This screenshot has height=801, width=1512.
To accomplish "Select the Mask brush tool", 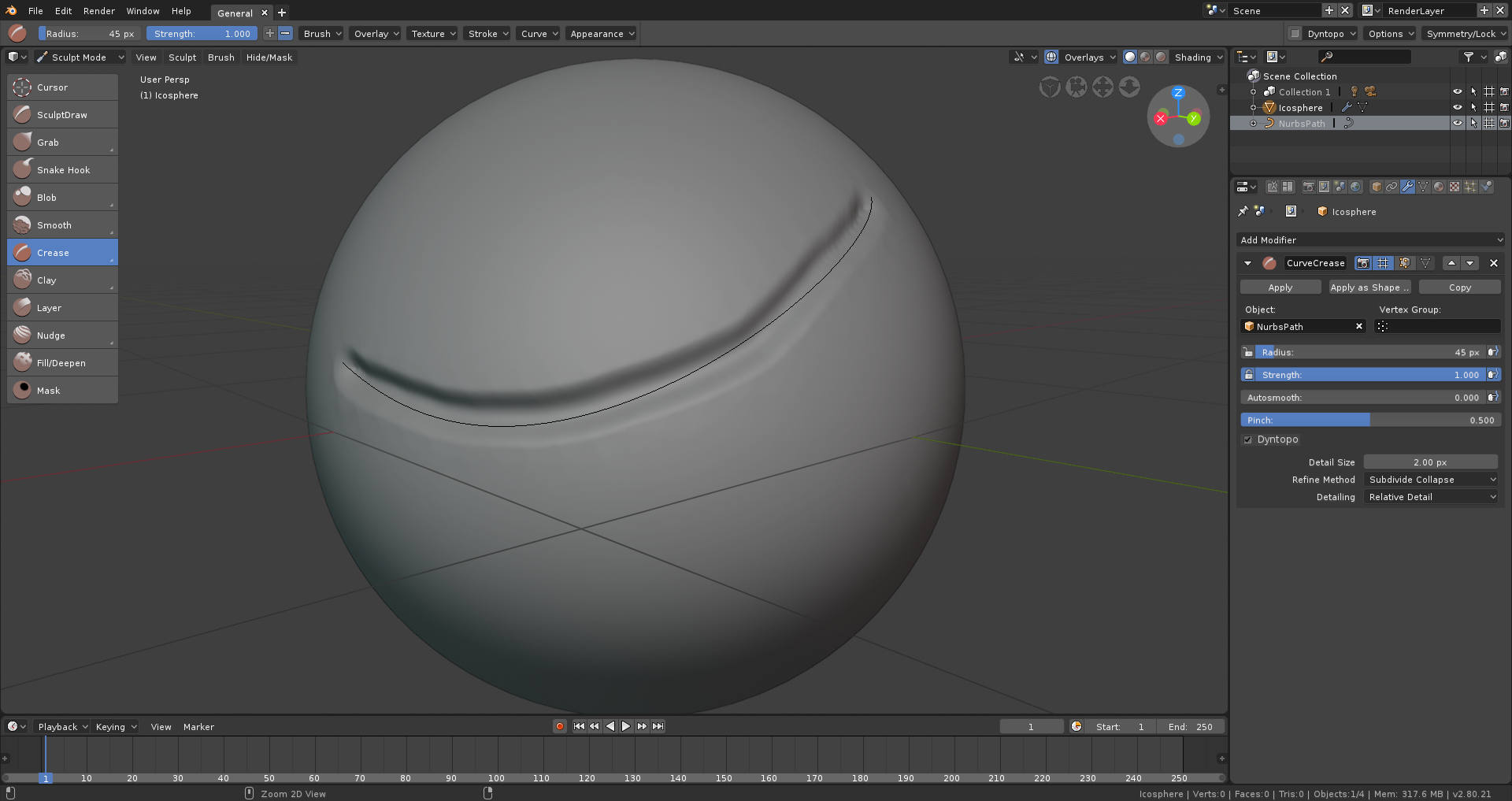I will [x=62, y=391].
